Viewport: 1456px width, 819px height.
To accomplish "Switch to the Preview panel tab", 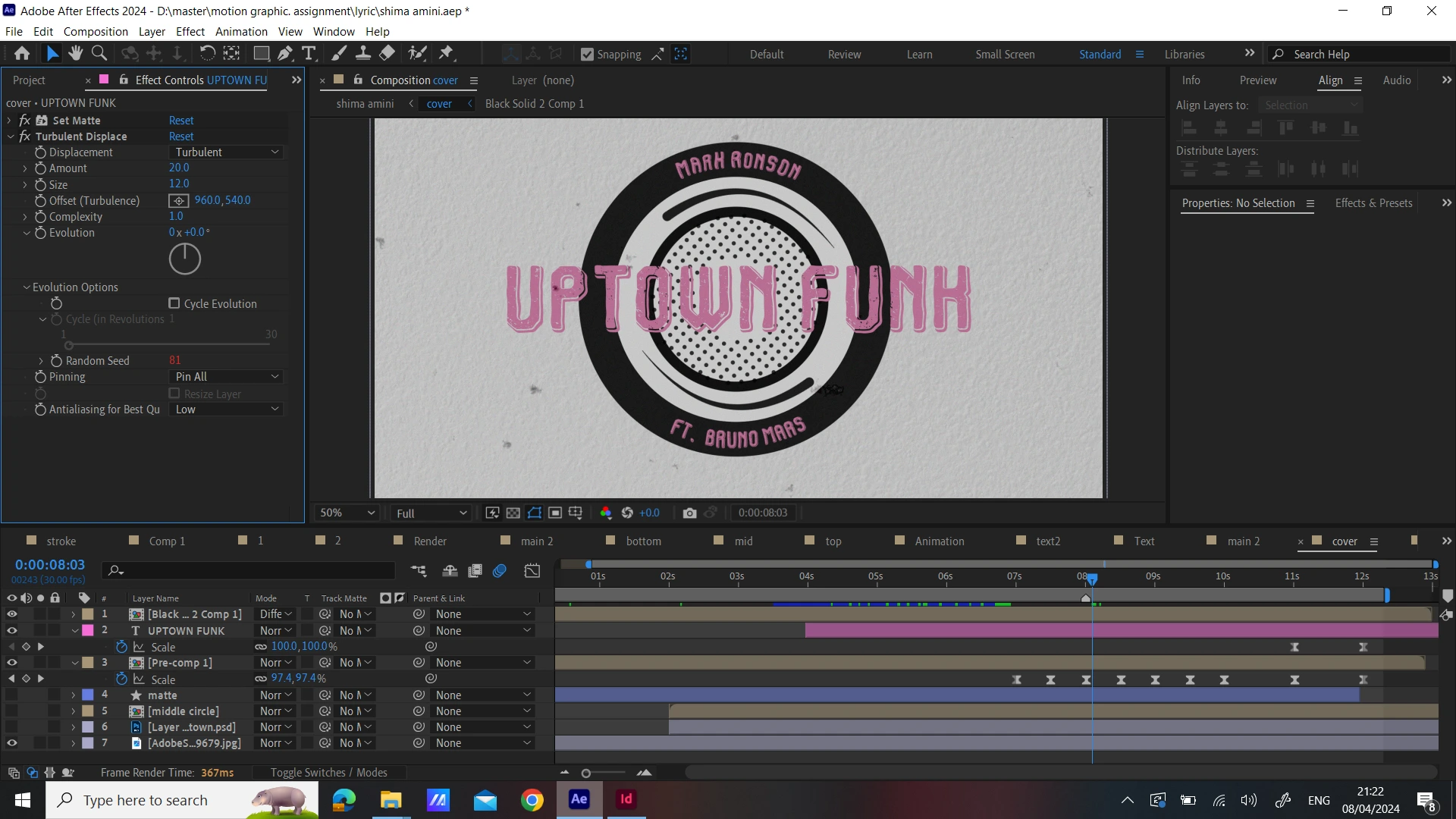I will [1258, 80].
